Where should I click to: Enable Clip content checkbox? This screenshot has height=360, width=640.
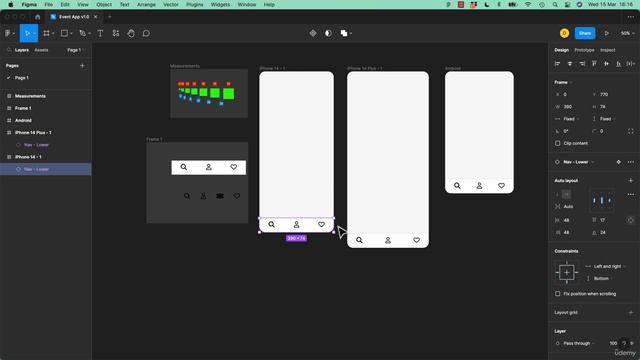pos(558,143)
